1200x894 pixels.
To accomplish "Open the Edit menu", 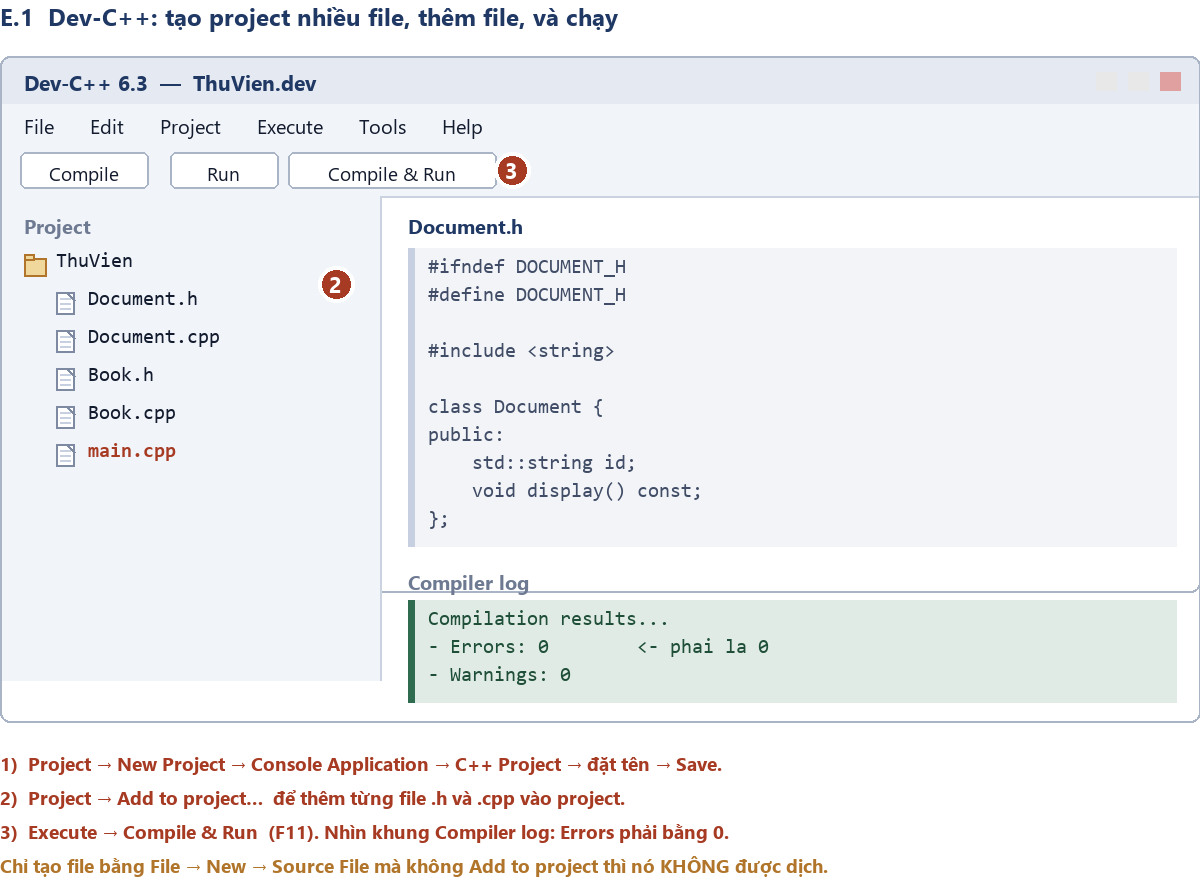I will (107, 127).
